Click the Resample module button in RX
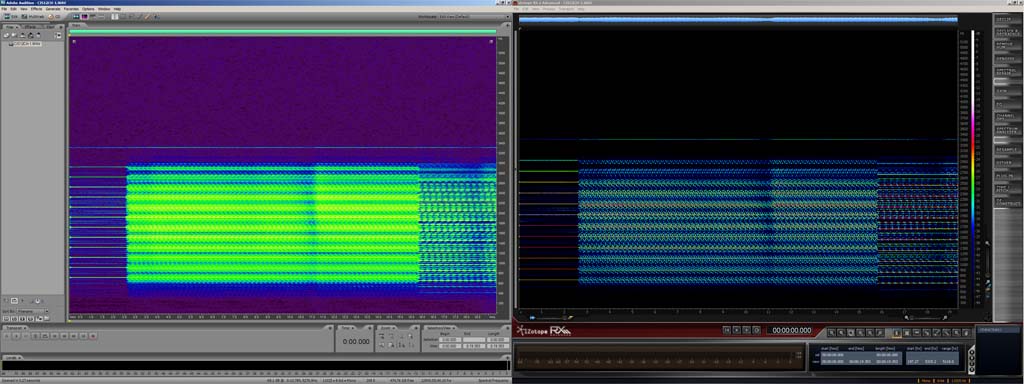 pos(1008,150)
